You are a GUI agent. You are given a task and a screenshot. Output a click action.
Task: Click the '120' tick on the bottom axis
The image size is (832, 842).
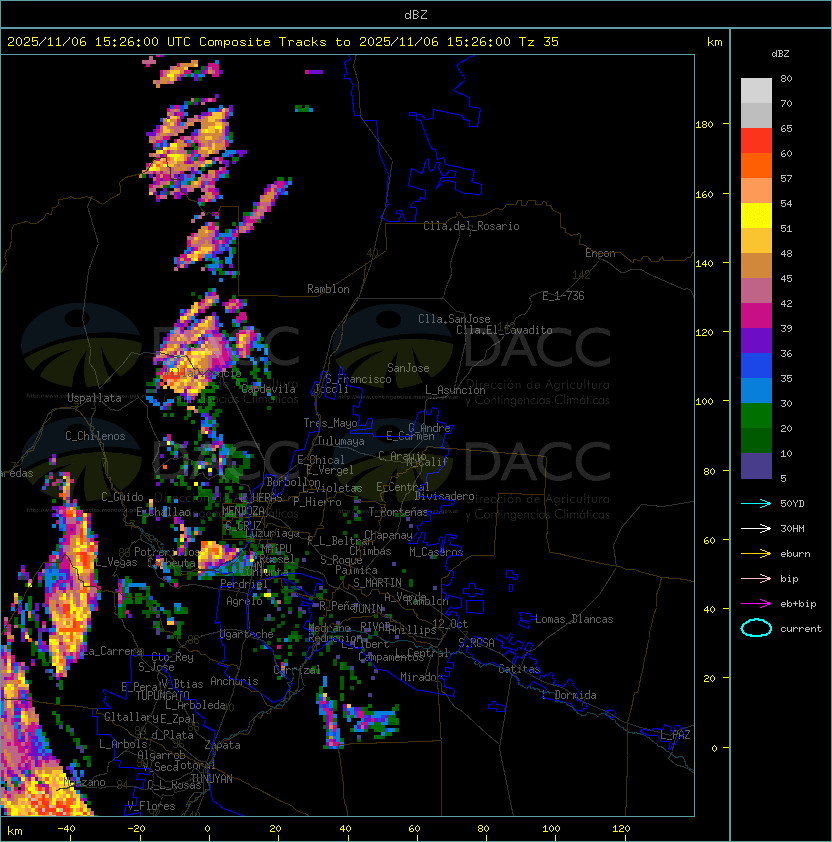[620, 829]
